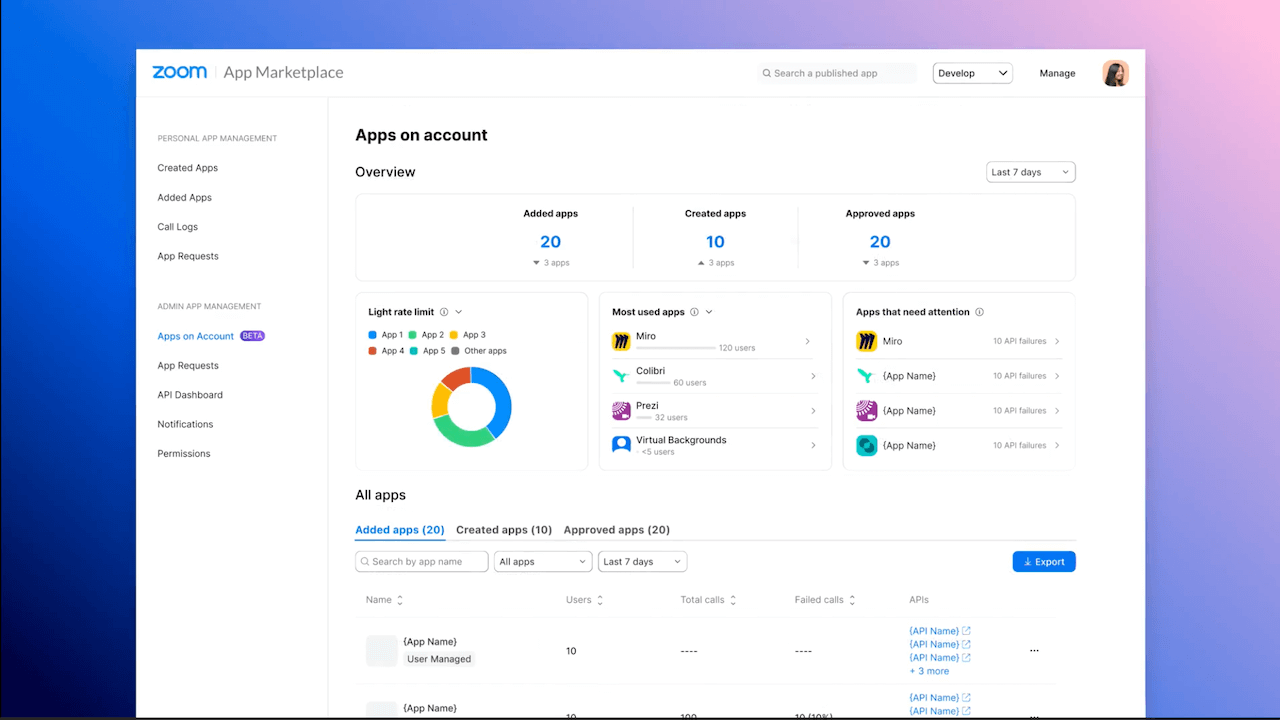Click the magnifier icon in the published app search
Viewport: 1280px width, 720px height.
(x=765, y=72)
